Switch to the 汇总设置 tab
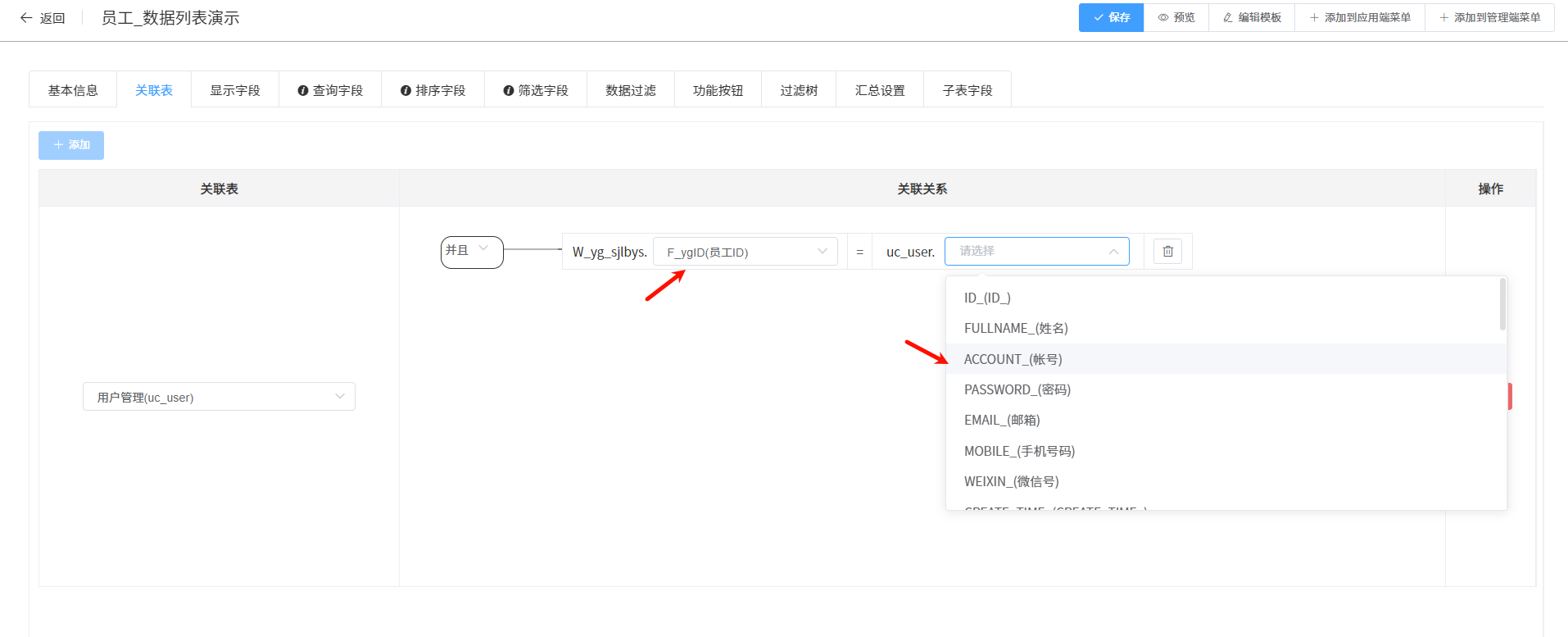This screenshot has height=637, width=1568. tap(880, 89)
